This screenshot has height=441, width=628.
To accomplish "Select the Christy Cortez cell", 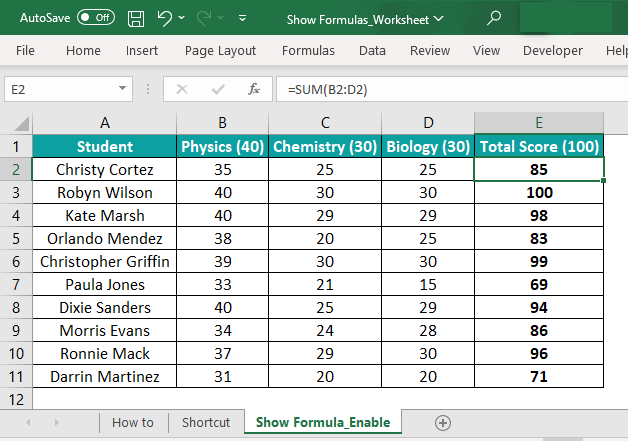I will pyautogui.click(x=105, y=169).
